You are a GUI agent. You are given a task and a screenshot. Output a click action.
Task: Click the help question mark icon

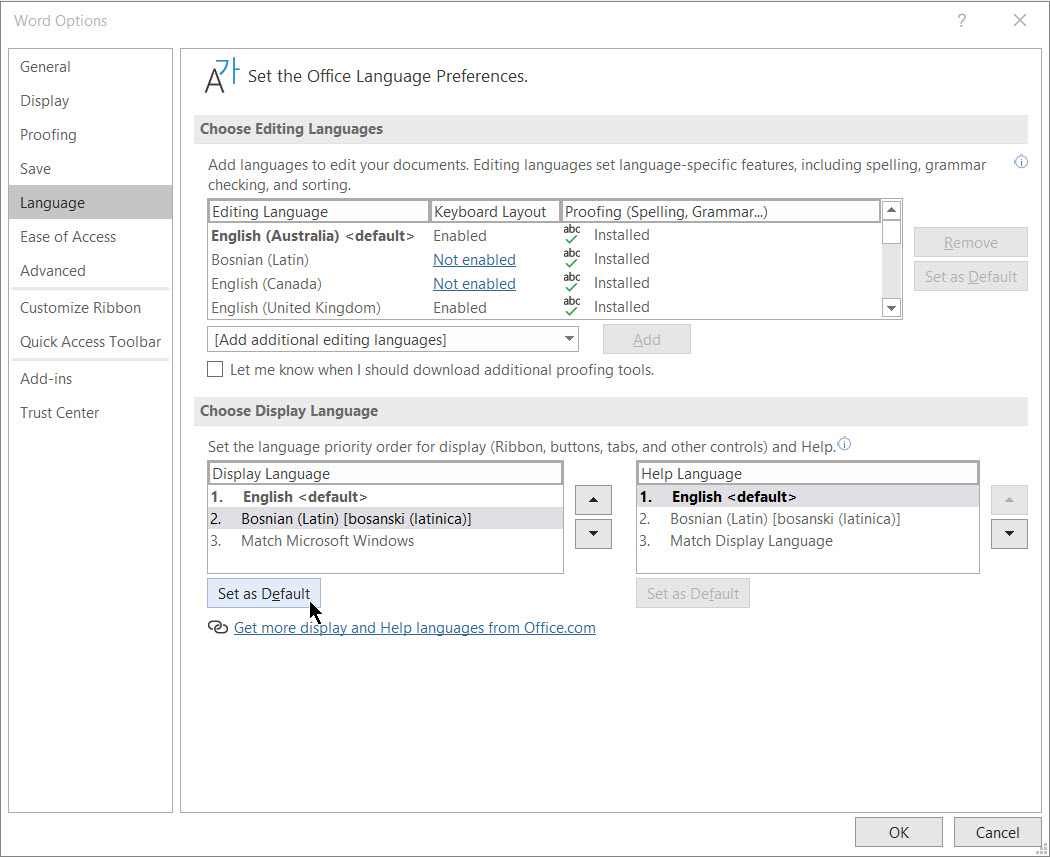pos(961,21)
